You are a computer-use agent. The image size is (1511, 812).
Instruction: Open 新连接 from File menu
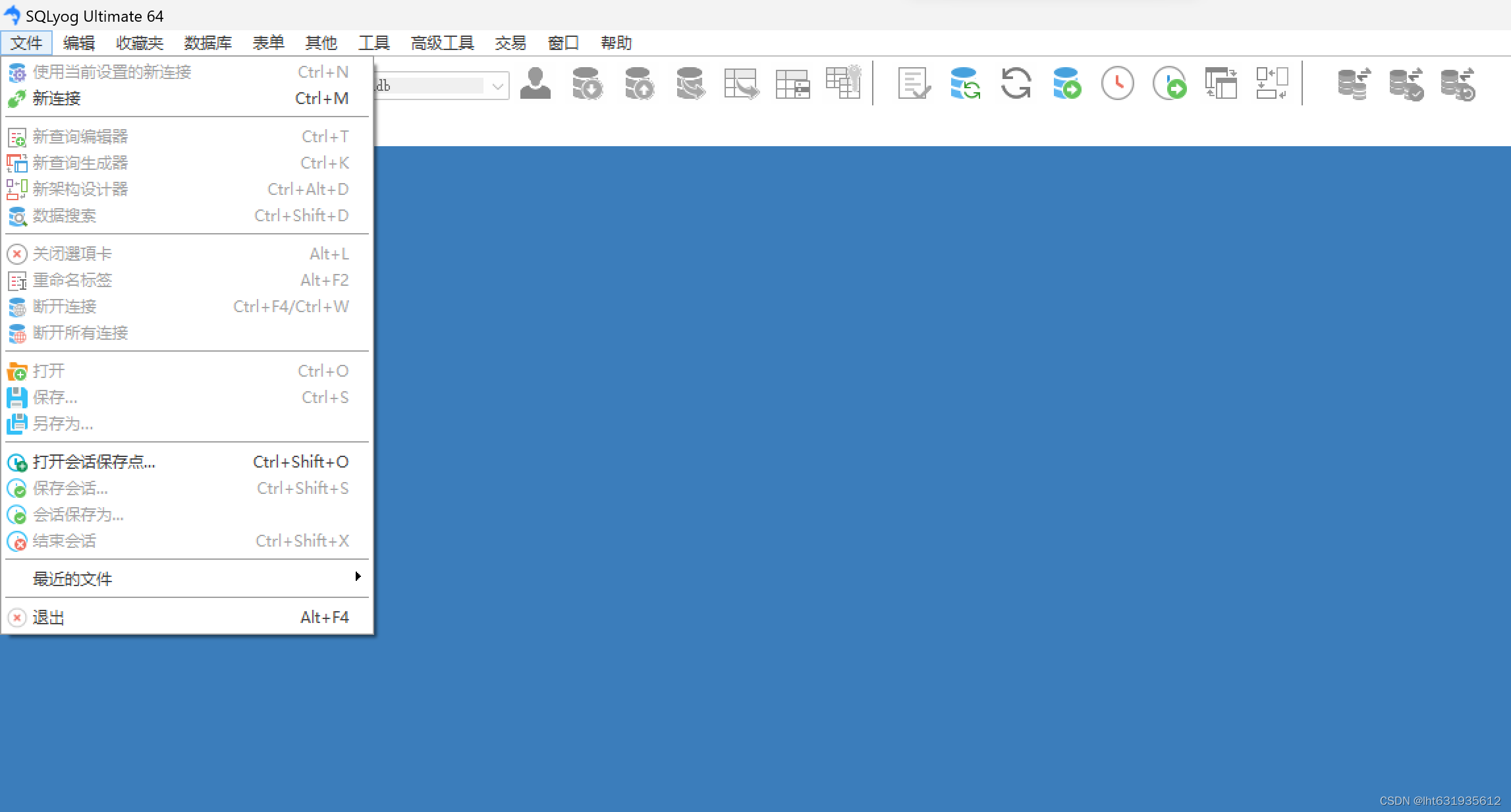tap(57, 97)
